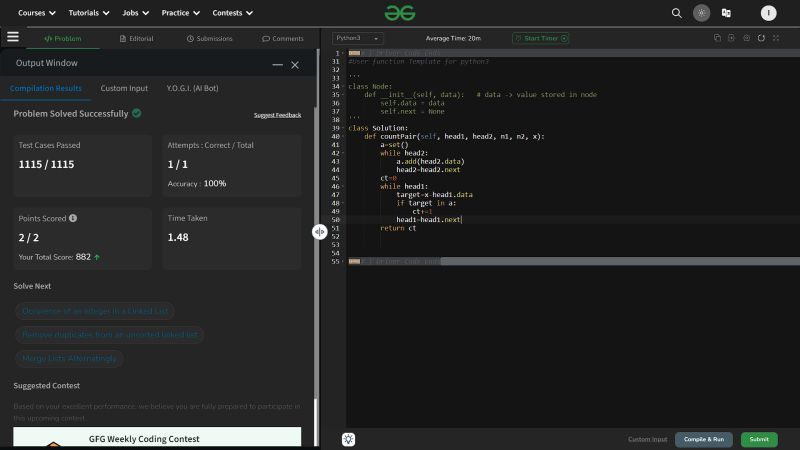
Task: Click the '1115 / 1115' test cases value
Action: pos(46,164)
